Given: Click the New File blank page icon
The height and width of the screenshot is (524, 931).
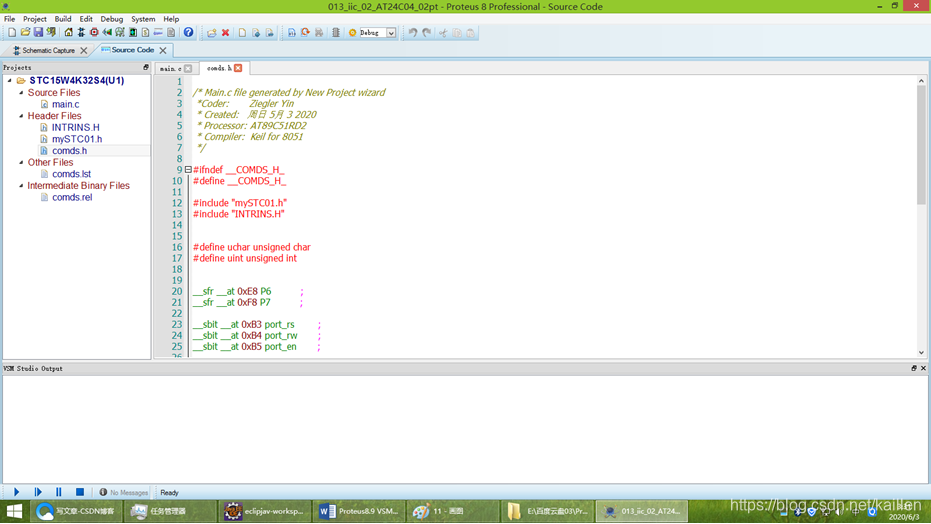Looking at the screenshot, I should point(242,33).
